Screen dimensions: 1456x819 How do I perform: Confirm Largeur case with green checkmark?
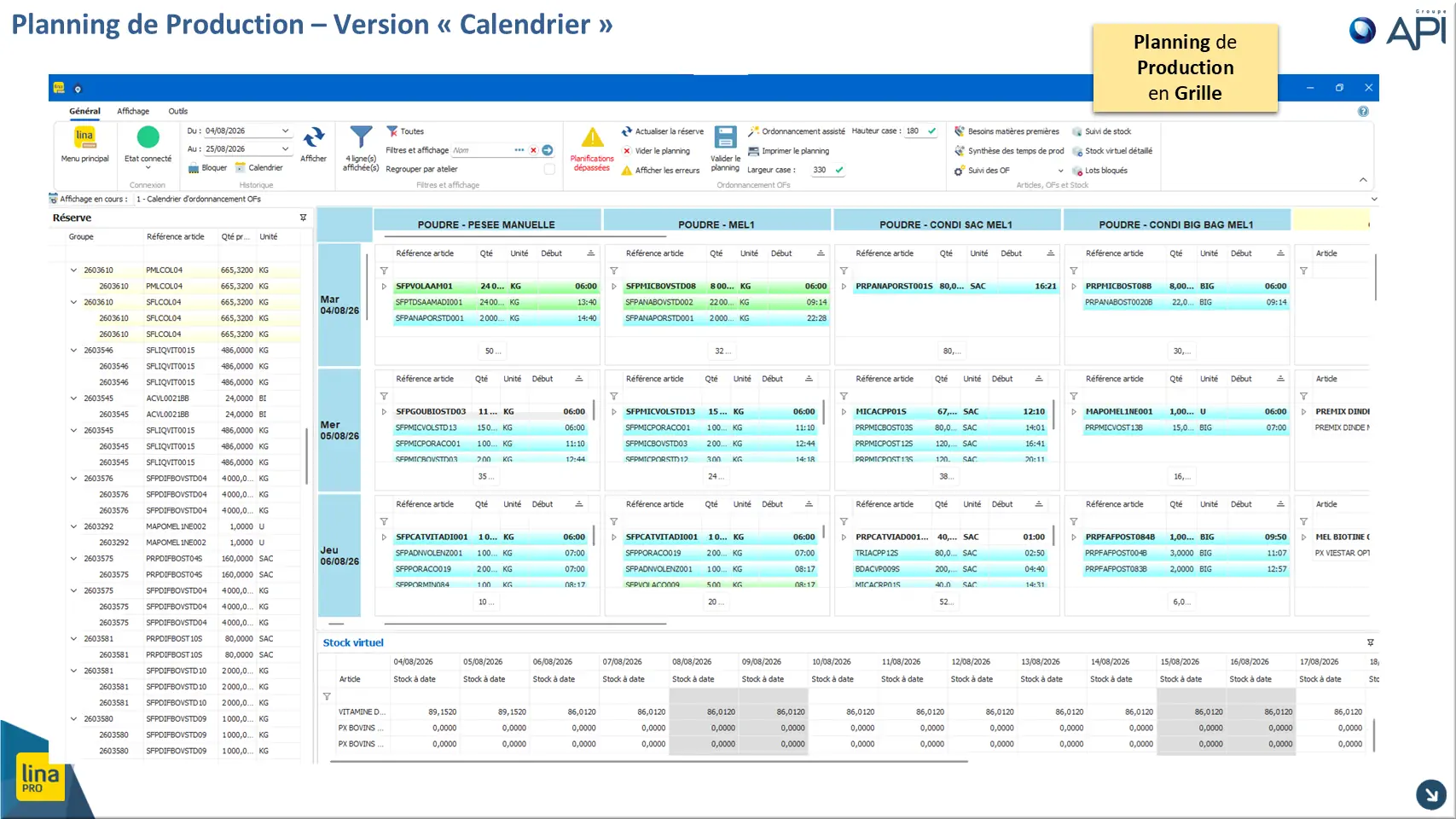click(839, 170)
